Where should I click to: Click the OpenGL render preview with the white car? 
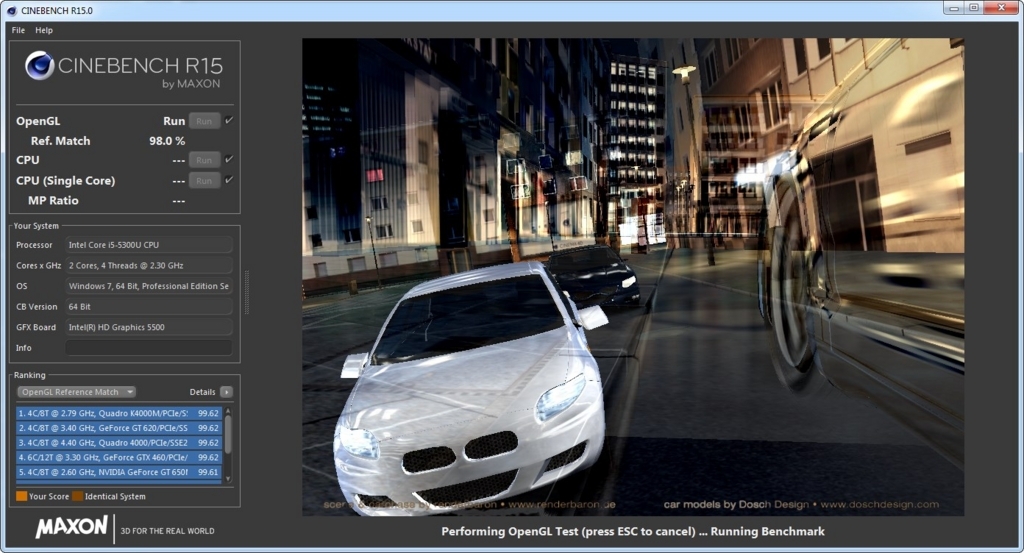pos(633,277)
